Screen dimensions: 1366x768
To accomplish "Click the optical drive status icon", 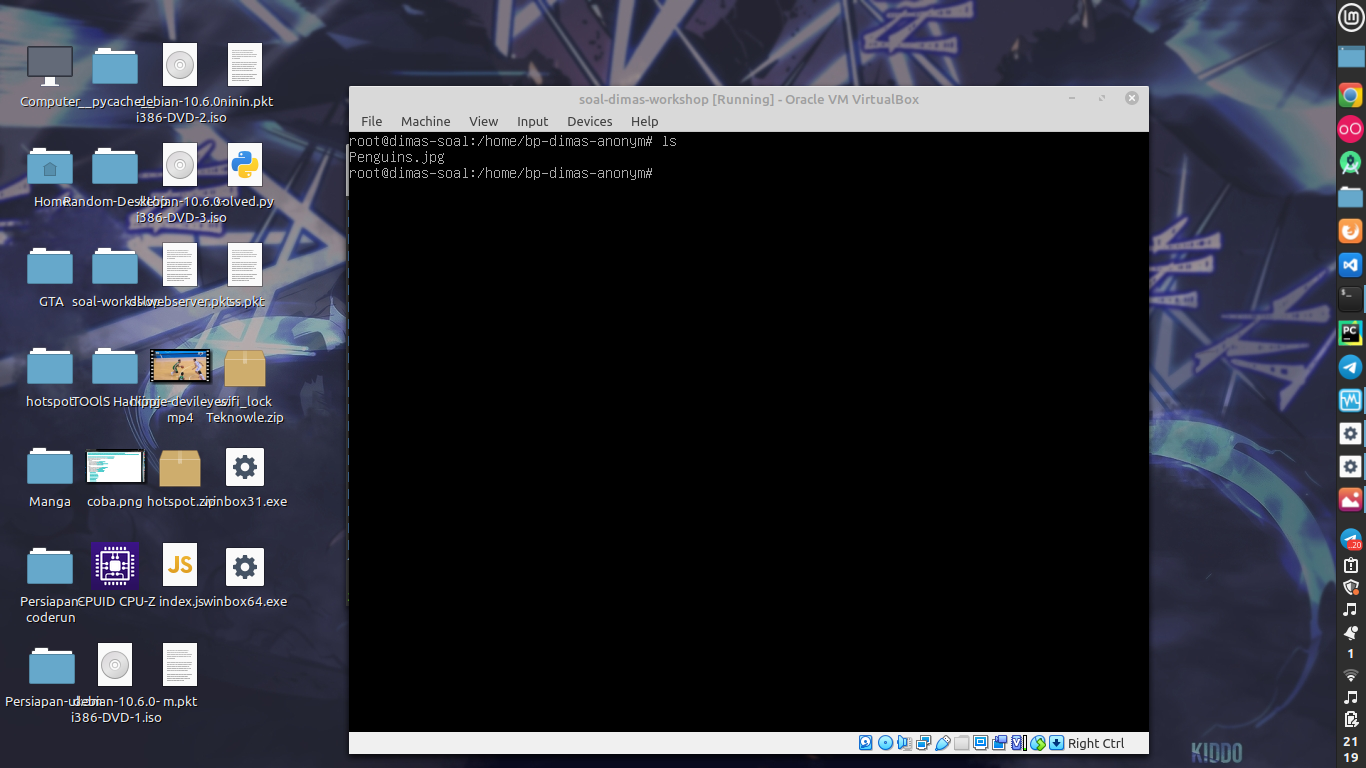I will [x=885, y=743].
